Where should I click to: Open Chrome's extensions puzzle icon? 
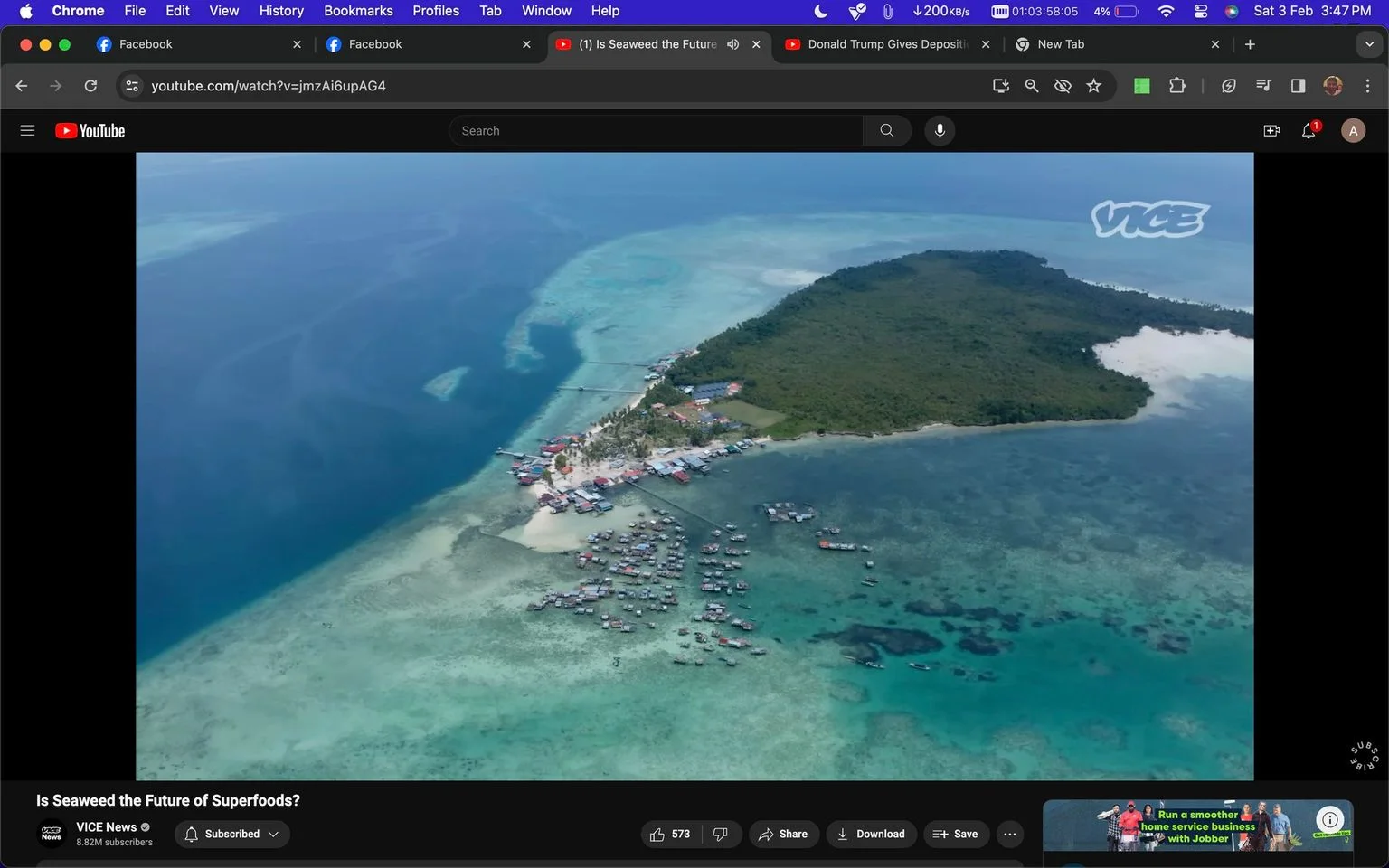click(x=1176, y=86)
